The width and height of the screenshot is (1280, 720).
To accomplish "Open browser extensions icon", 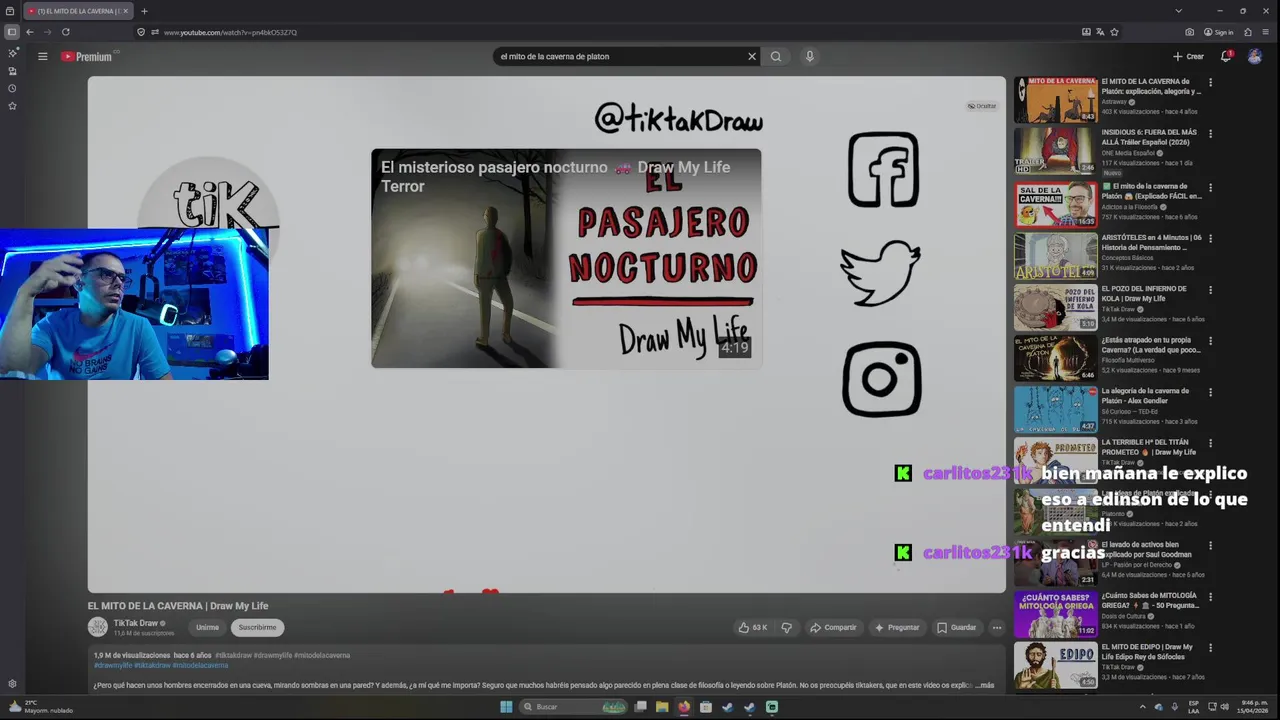I will [1248, 32].
